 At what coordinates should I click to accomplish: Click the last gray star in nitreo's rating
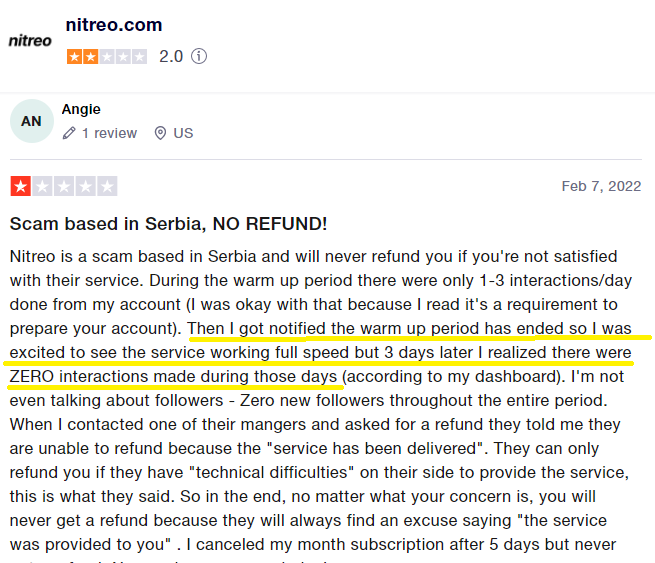coord(139,56)
